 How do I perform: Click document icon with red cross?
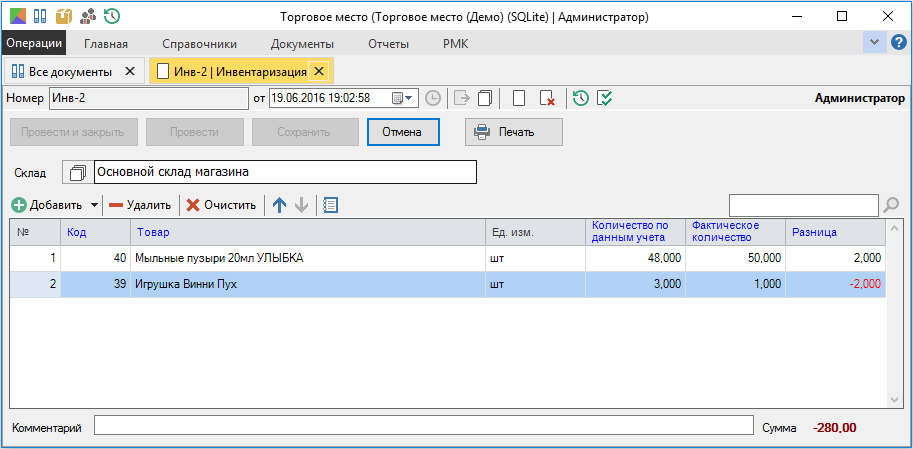click(547, 98)
